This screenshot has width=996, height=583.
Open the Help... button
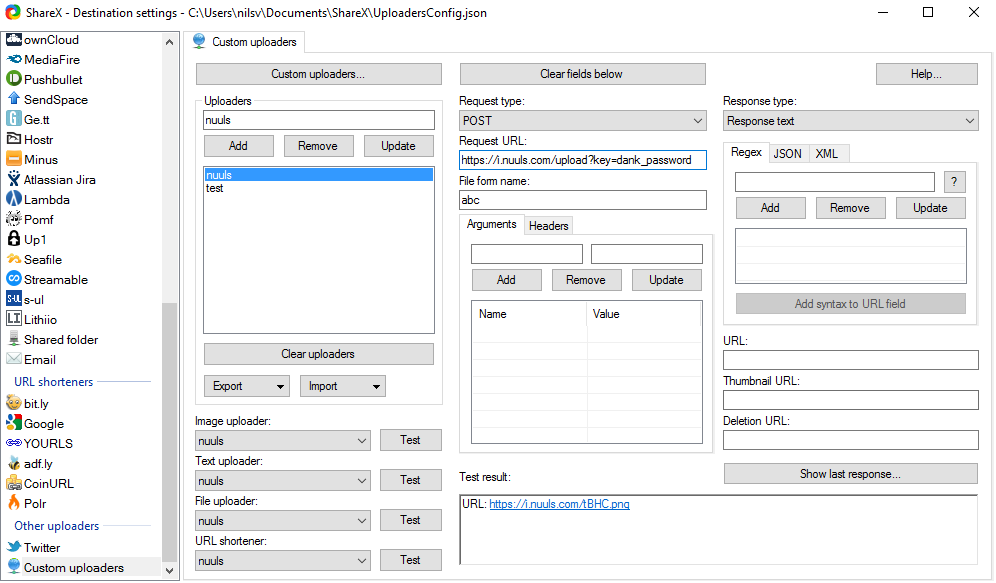click(x=926, y=74)
